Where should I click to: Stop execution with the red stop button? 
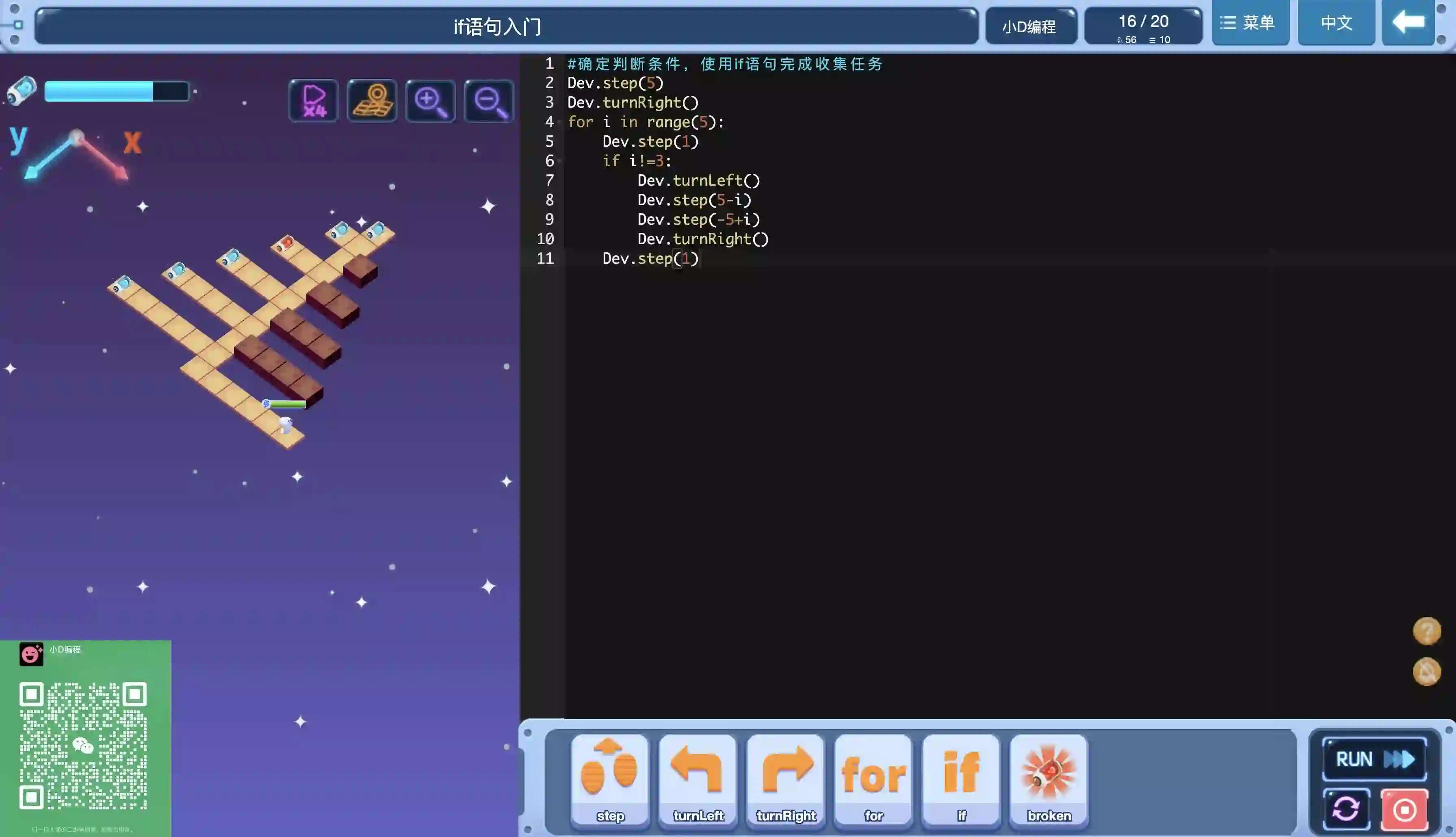click(1404, 809)
